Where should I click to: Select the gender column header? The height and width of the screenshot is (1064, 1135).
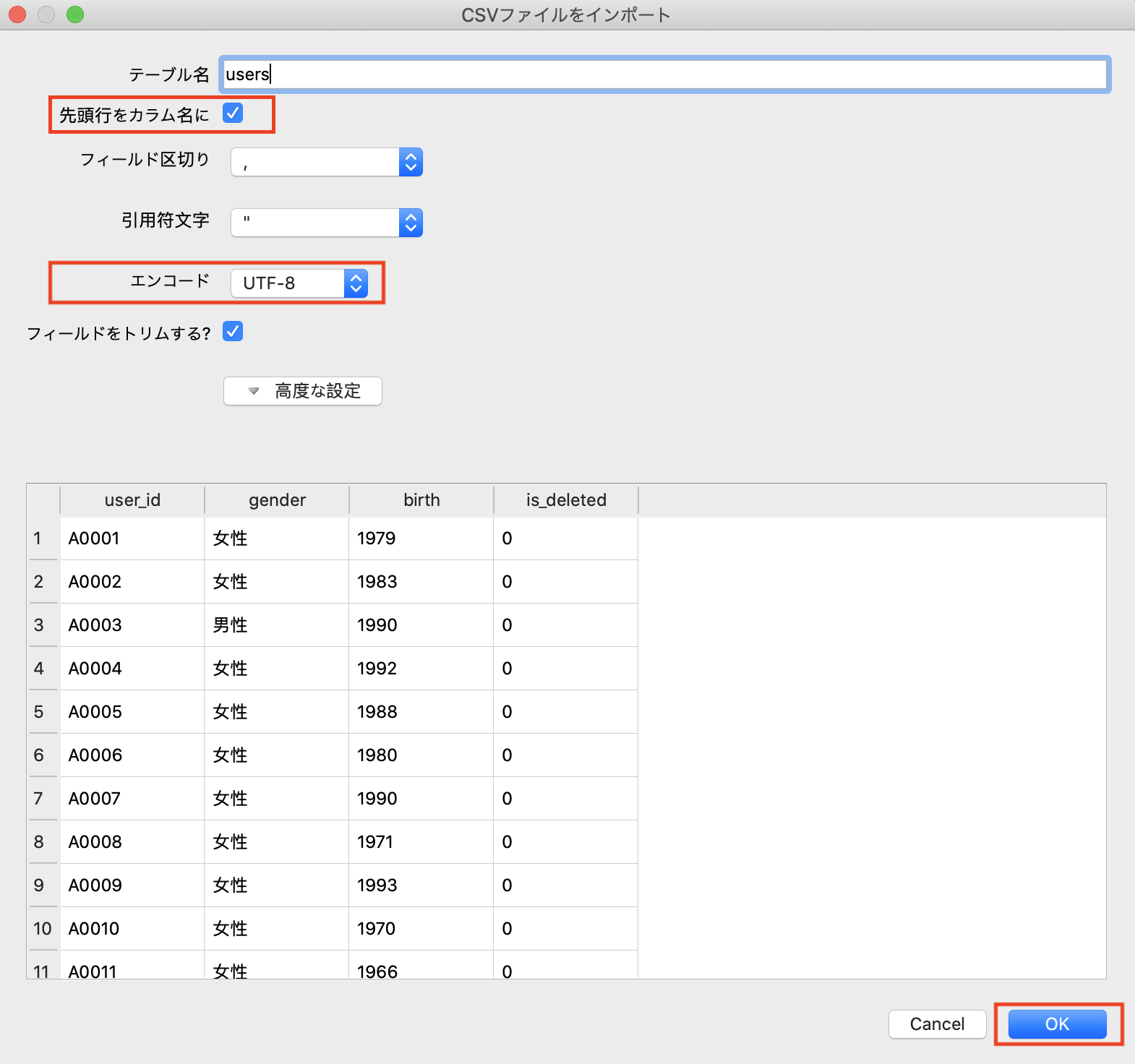click(277, 500)
